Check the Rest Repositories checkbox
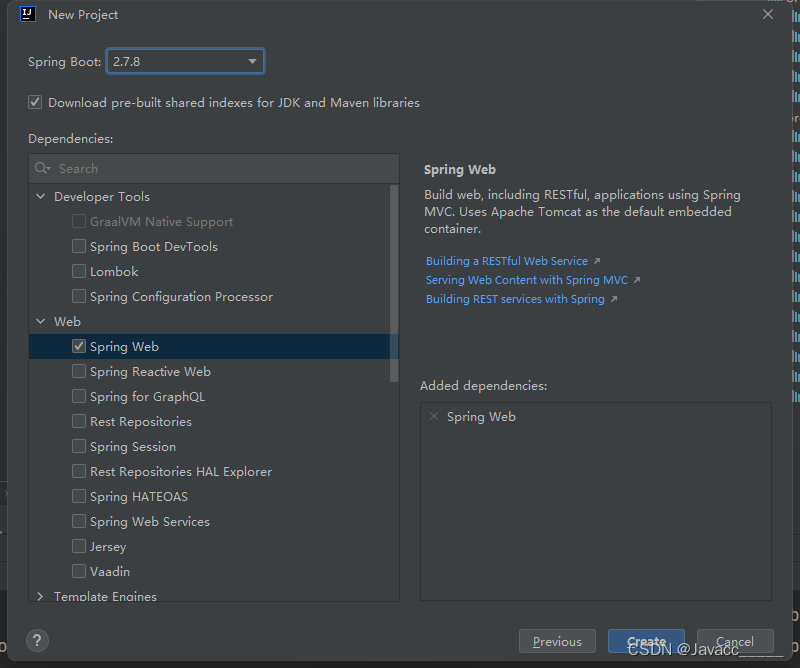 pos(79,421)
